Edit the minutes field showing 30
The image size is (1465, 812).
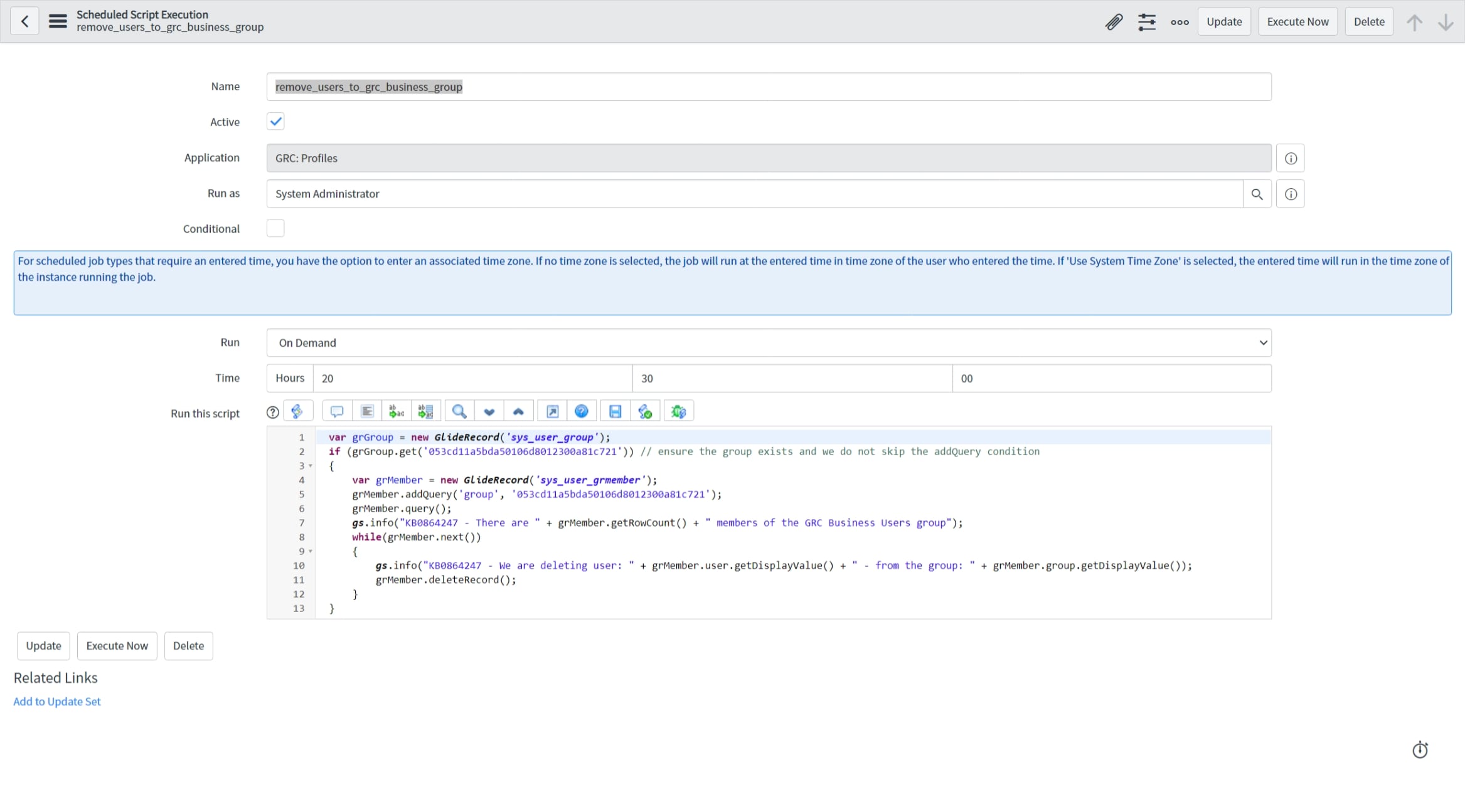[792, 379]
